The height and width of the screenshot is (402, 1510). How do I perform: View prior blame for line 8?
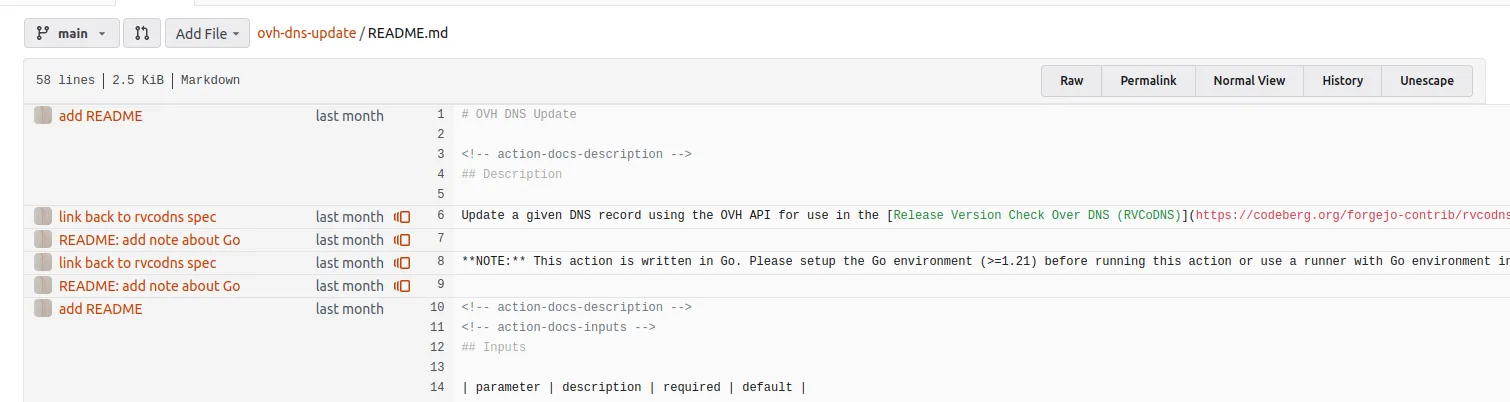[x=402, y=263]
